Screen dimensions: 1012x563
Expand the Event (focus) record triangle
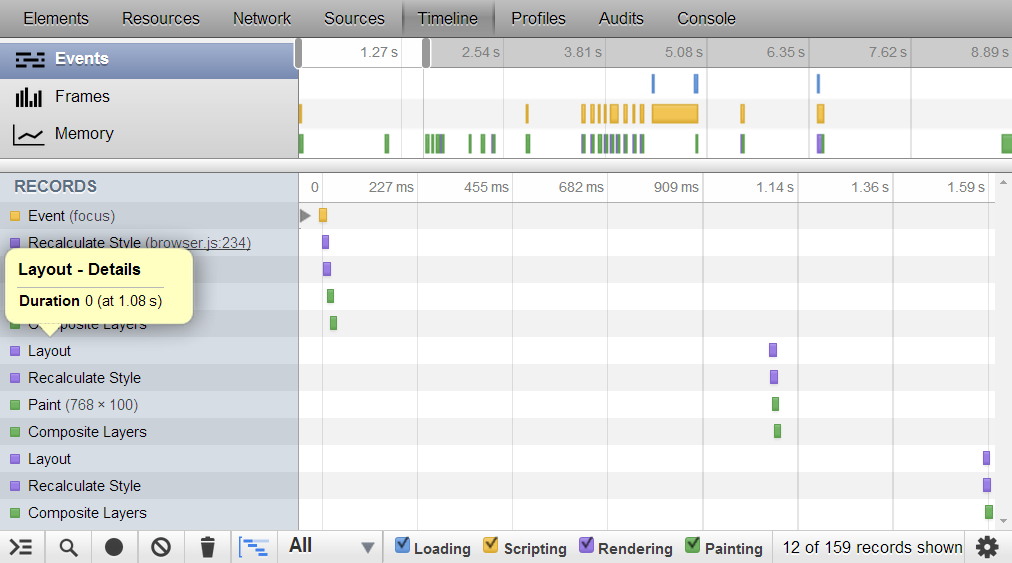pyautogui.click(x=305, y=215)
